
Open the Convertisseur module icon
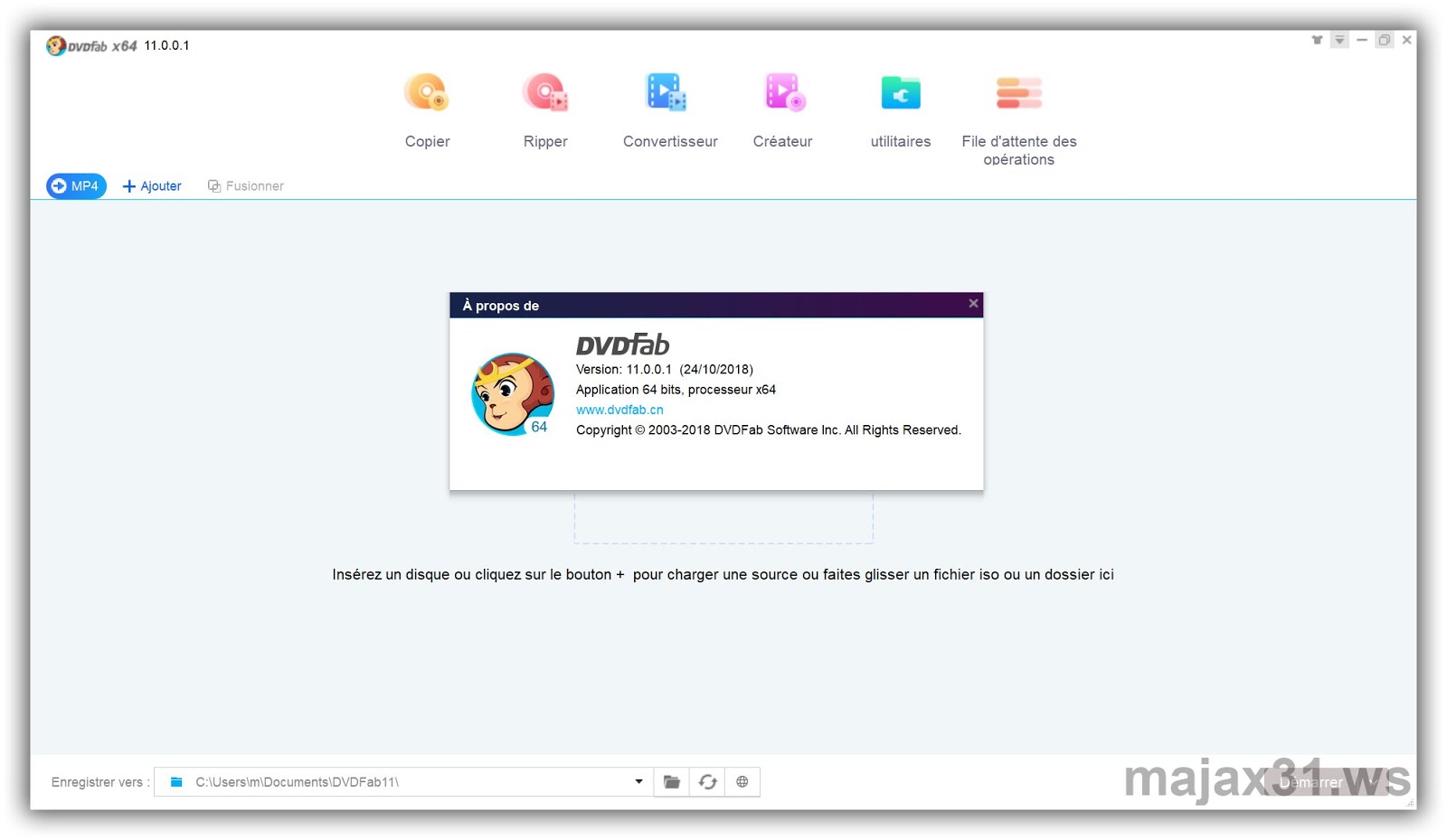pyautogui.click(x=667, y=92)
